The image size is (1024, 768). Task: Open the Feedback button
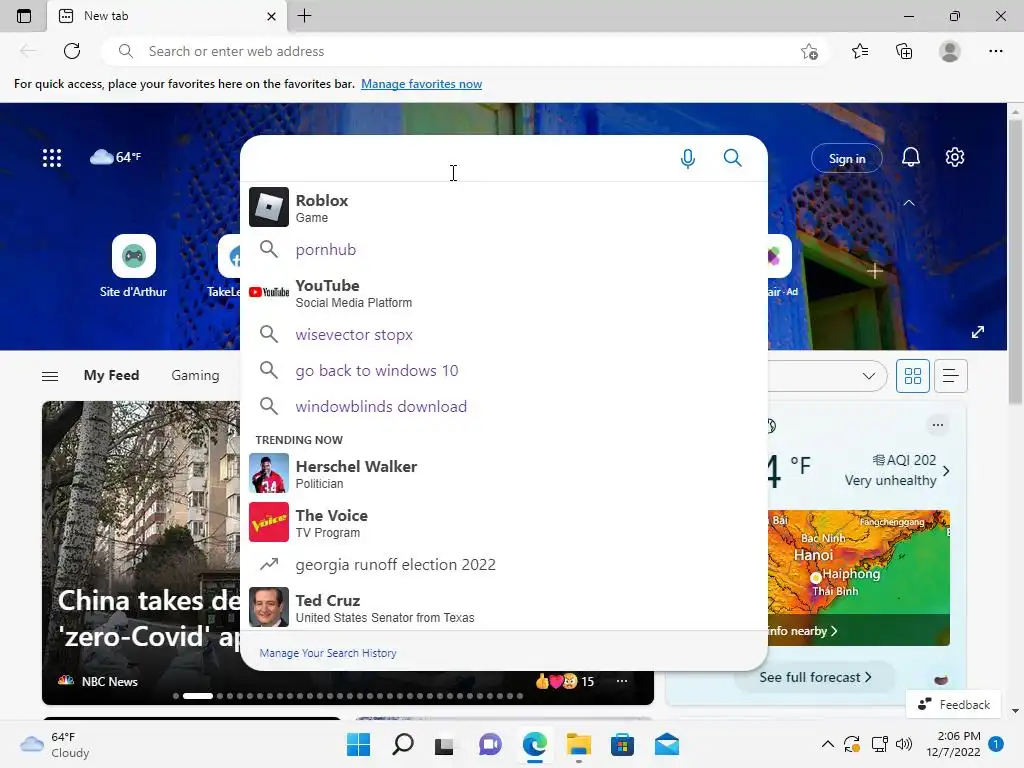click(x=954, y=704)
